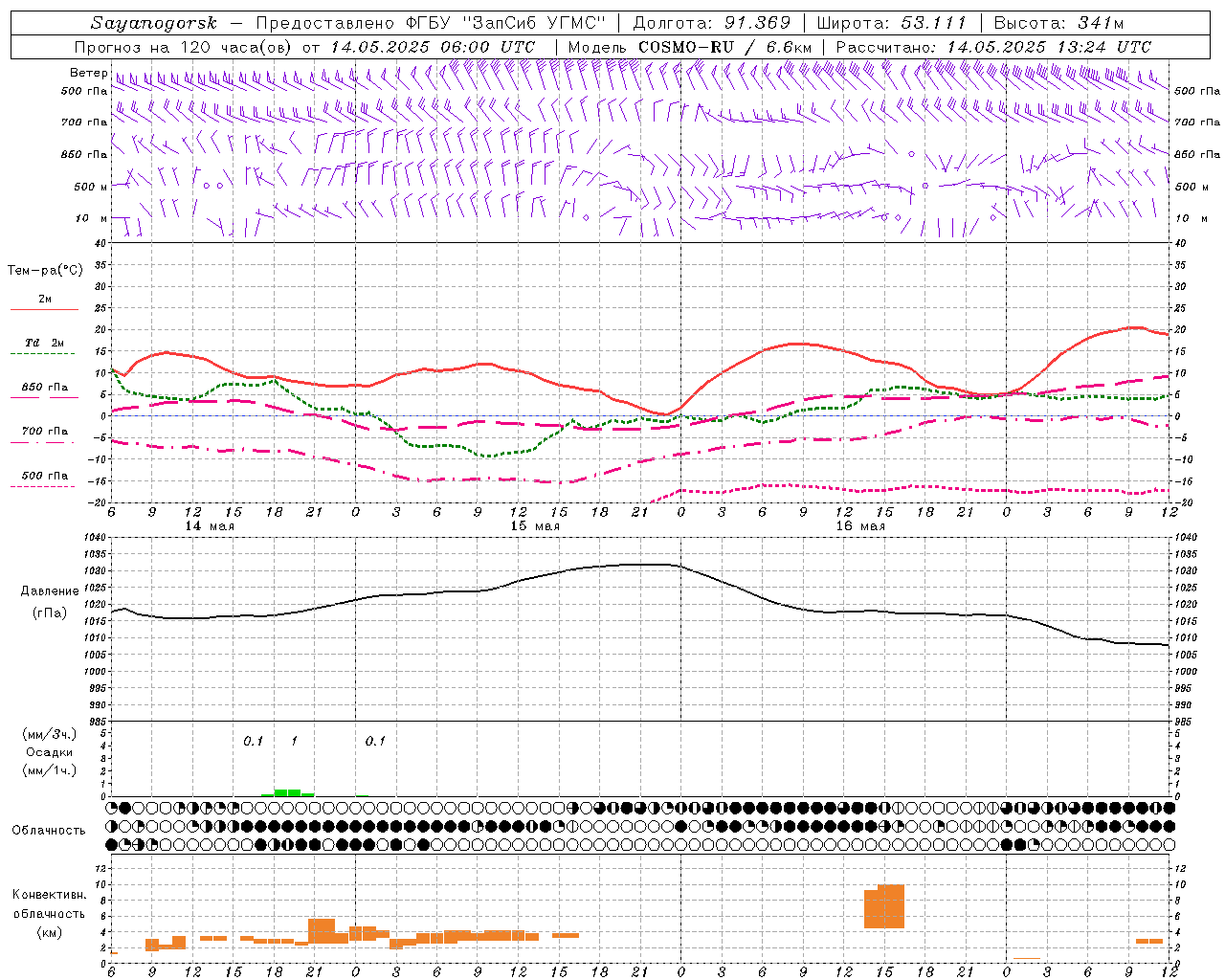Click the 'Осадки' precipitation label

(49, 752)
